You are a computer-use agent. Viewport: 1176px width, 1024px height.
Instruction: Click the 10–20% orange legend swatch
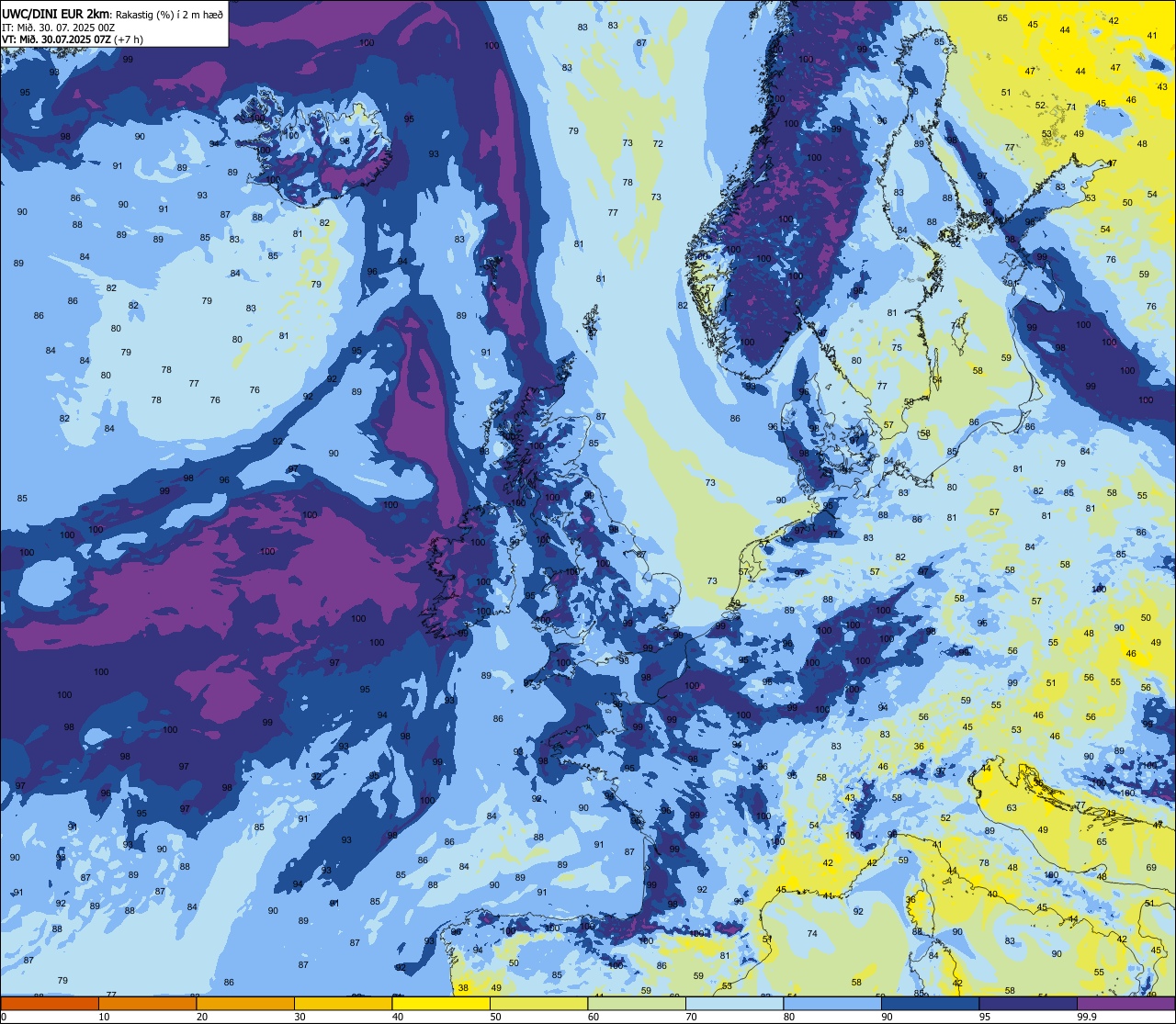pos(148,1003)
